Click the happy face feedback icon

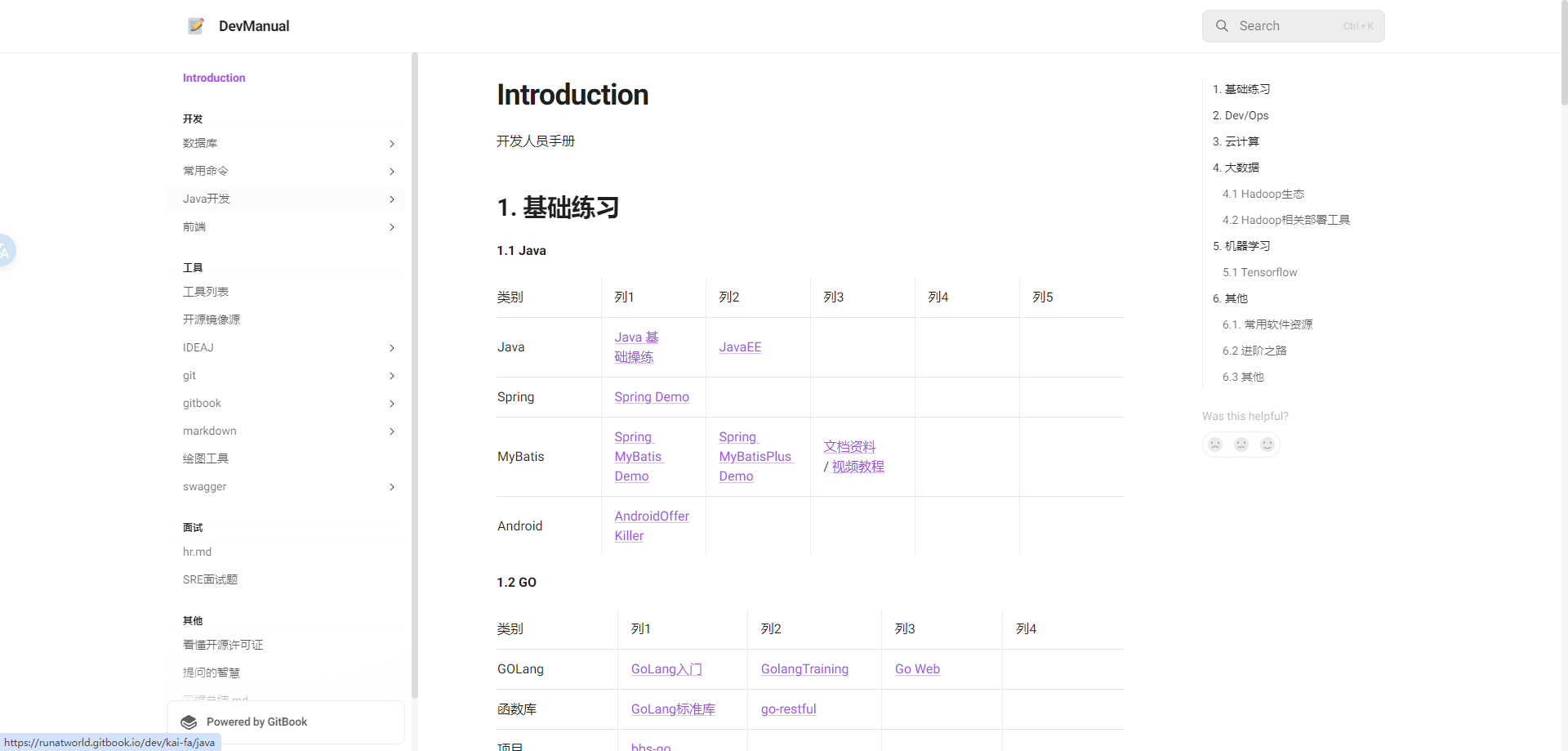click(x=1267, y=445)
